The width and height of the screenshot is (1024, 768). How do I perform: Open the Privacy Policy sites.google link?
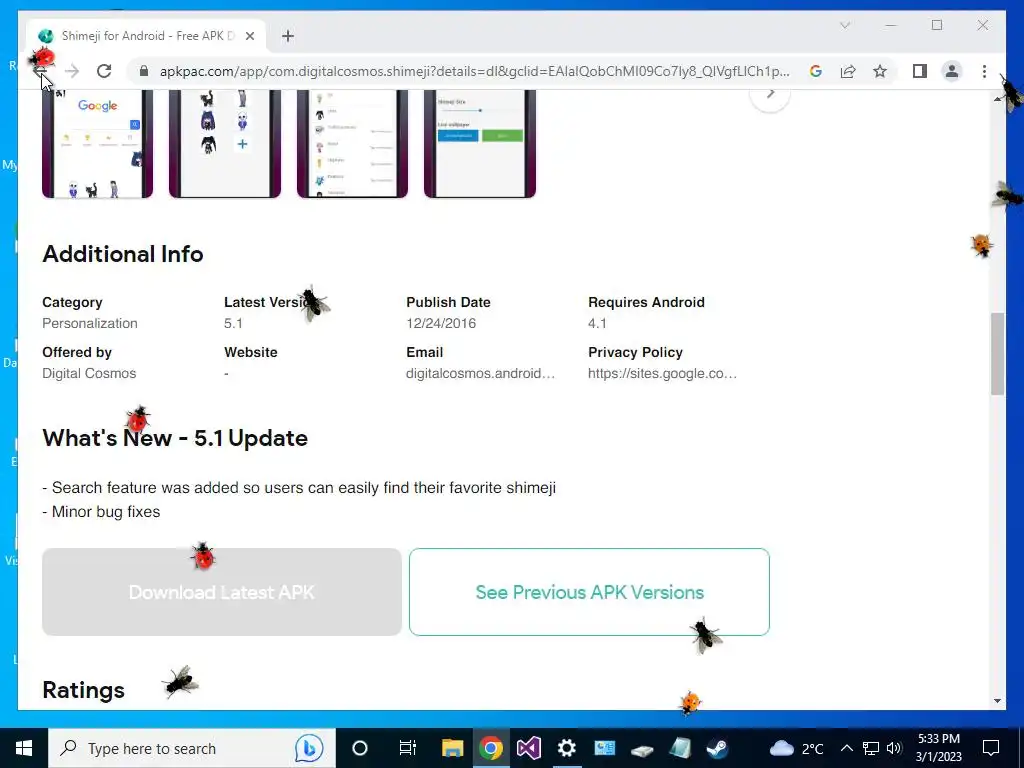(662, 374)
